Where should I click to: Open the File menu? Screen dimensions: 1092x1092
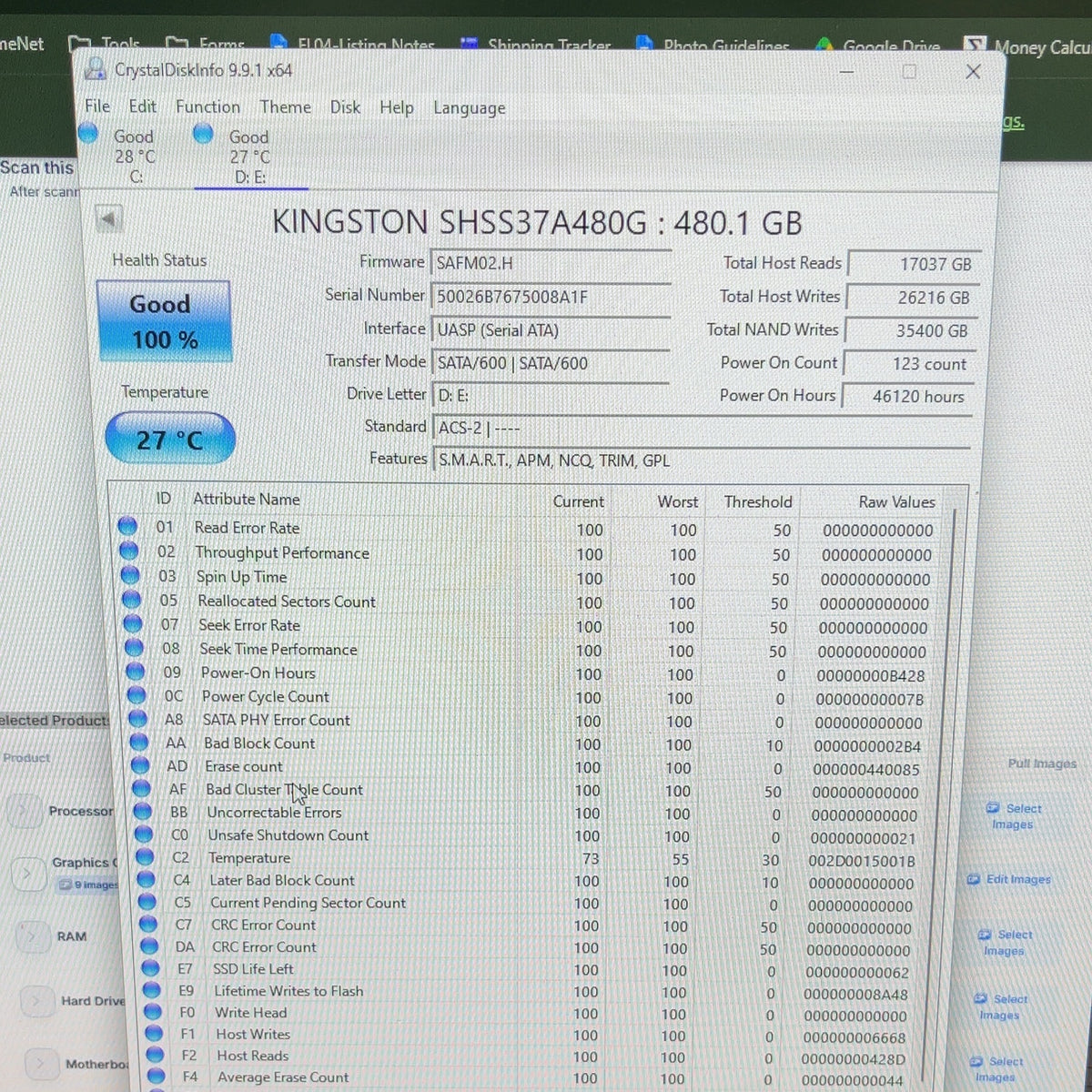97,106
